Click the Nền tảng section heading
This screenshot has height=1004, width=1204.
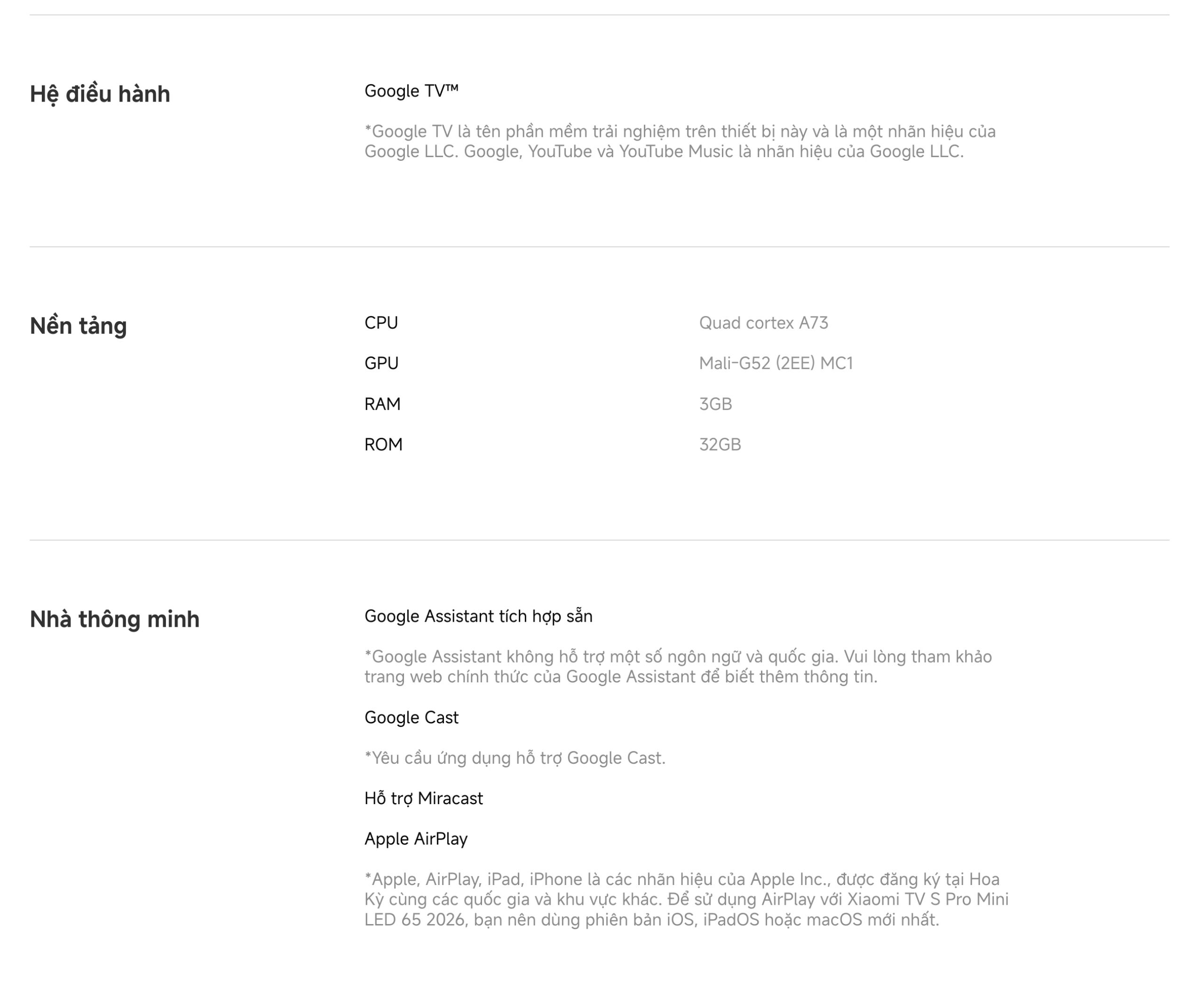tap(78, 326)
